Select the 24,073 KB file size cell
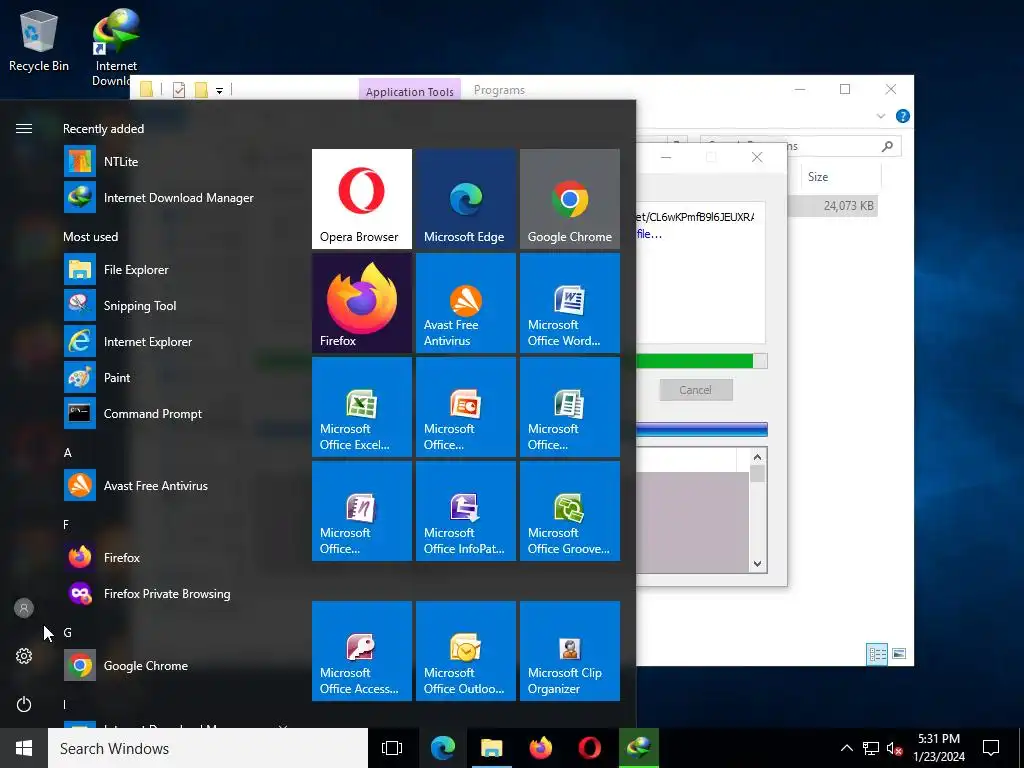This screenshot has height=768, width=1024. [x=848, y=206]
